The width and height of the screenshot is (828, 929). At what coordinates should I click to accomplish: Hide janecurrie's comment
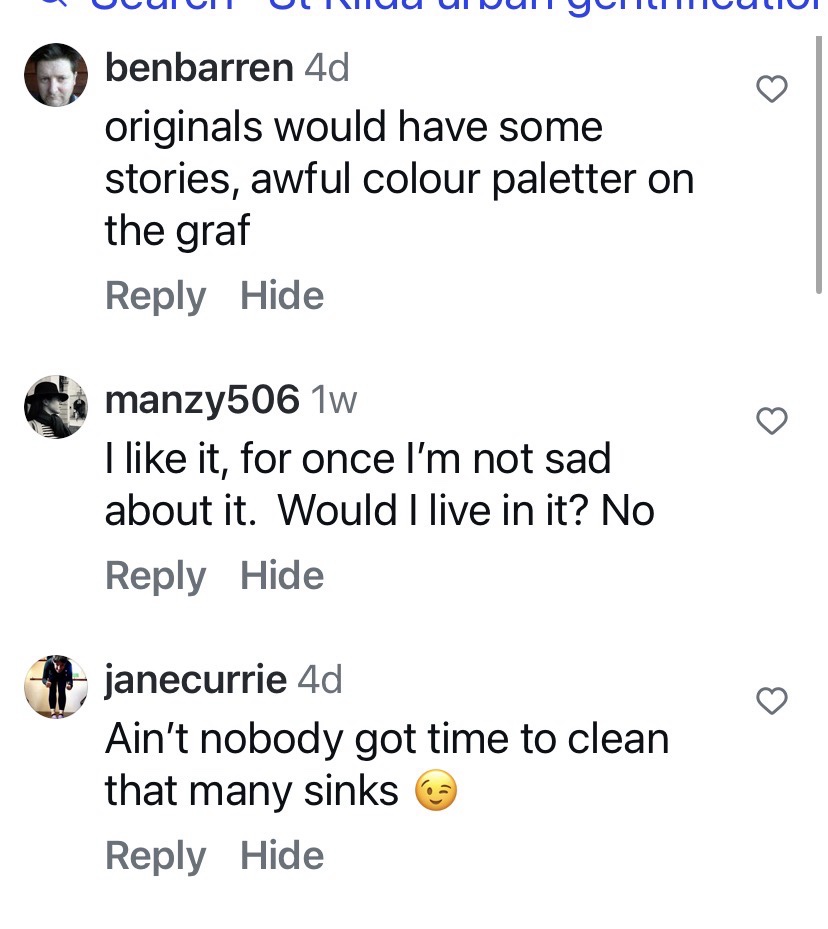tap(282, 856)
